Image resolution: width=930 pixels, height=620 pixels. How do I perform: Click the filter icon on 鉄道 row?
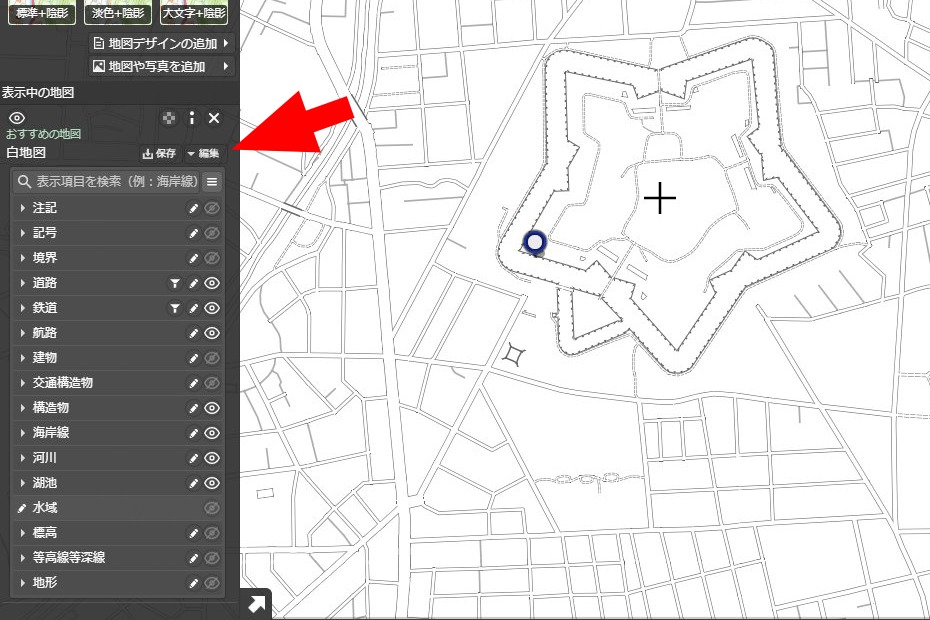(174, 308)
